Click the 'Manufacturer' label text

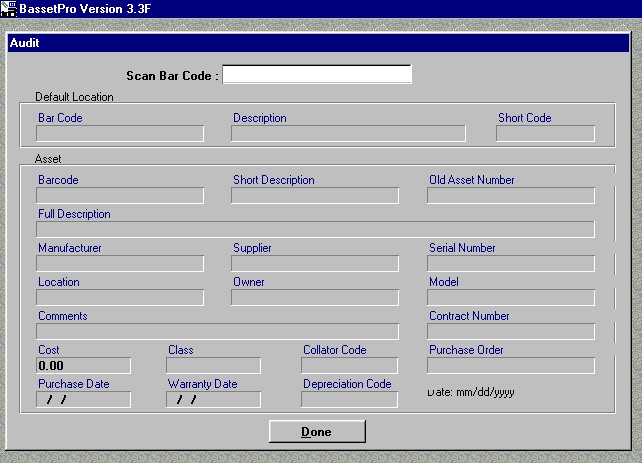[x=70, y=248]
